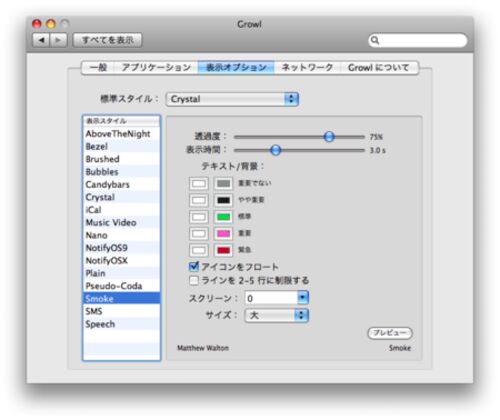Open the アプリケーション tab
Image resolution: width=500 pixels, height=420 pixels.
(x=156, y=68)
